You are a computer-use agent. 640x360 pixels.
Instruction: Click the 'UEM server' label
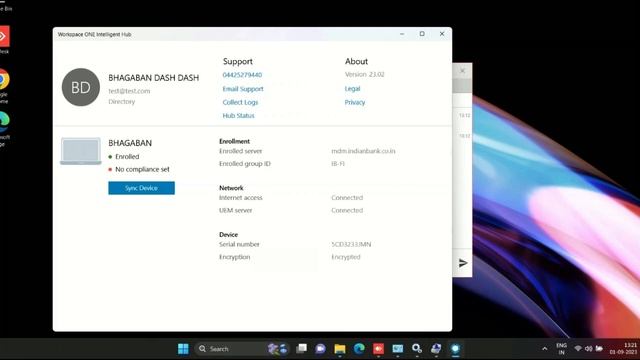point(236,210)
